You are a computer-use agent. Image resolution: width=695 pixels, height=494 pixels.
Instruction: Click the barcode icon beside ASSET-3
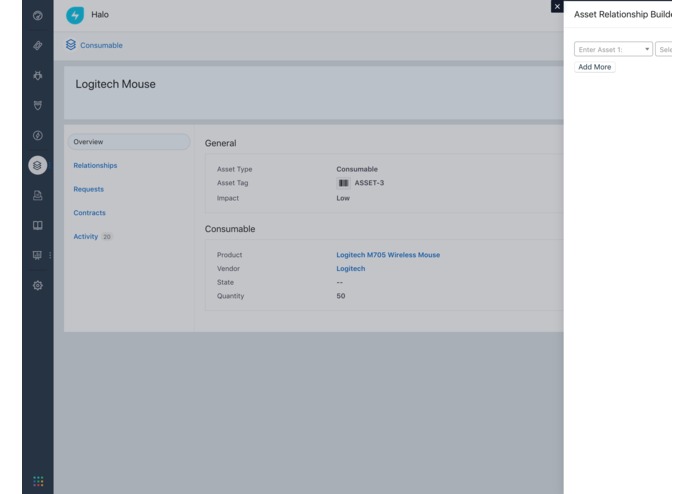(344, 183)
